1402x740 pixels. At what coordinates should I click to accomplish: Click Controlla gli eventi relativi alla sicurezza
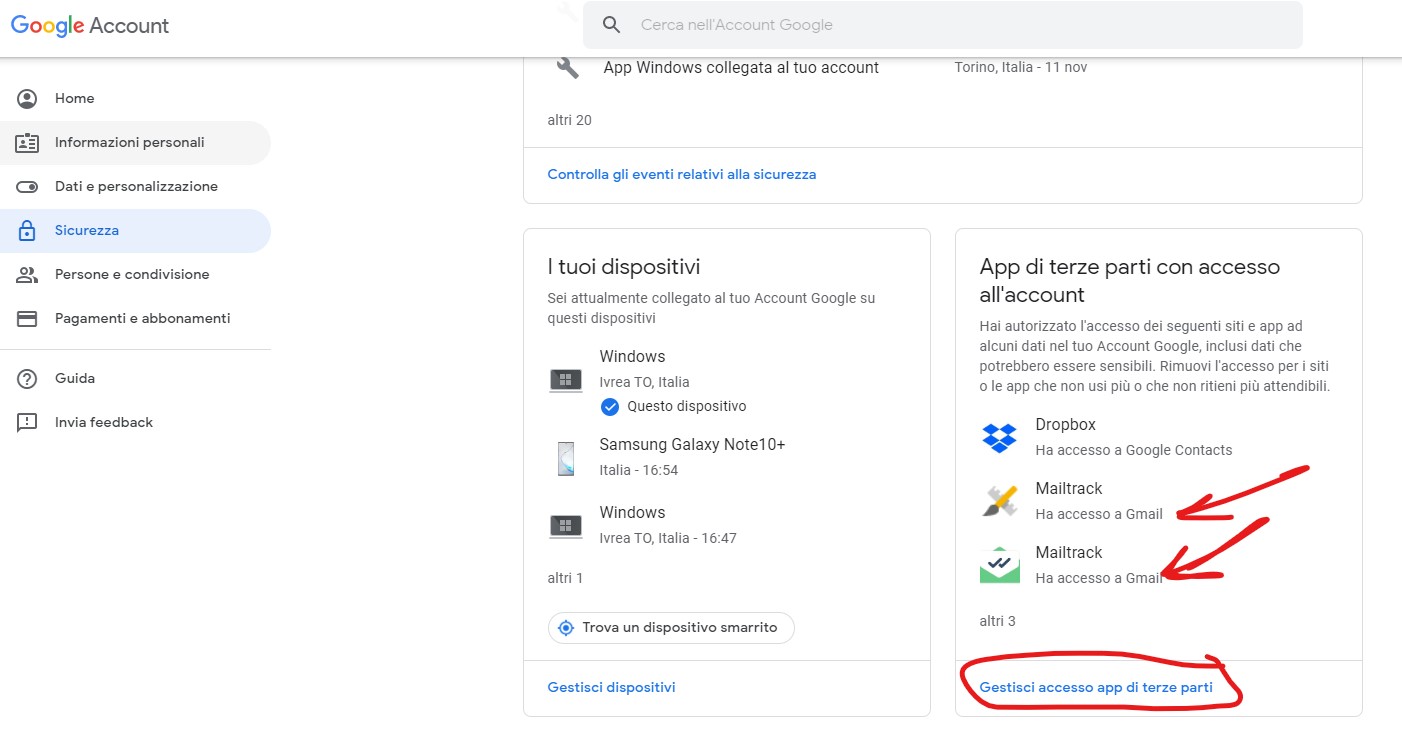(x=681, y=175)
